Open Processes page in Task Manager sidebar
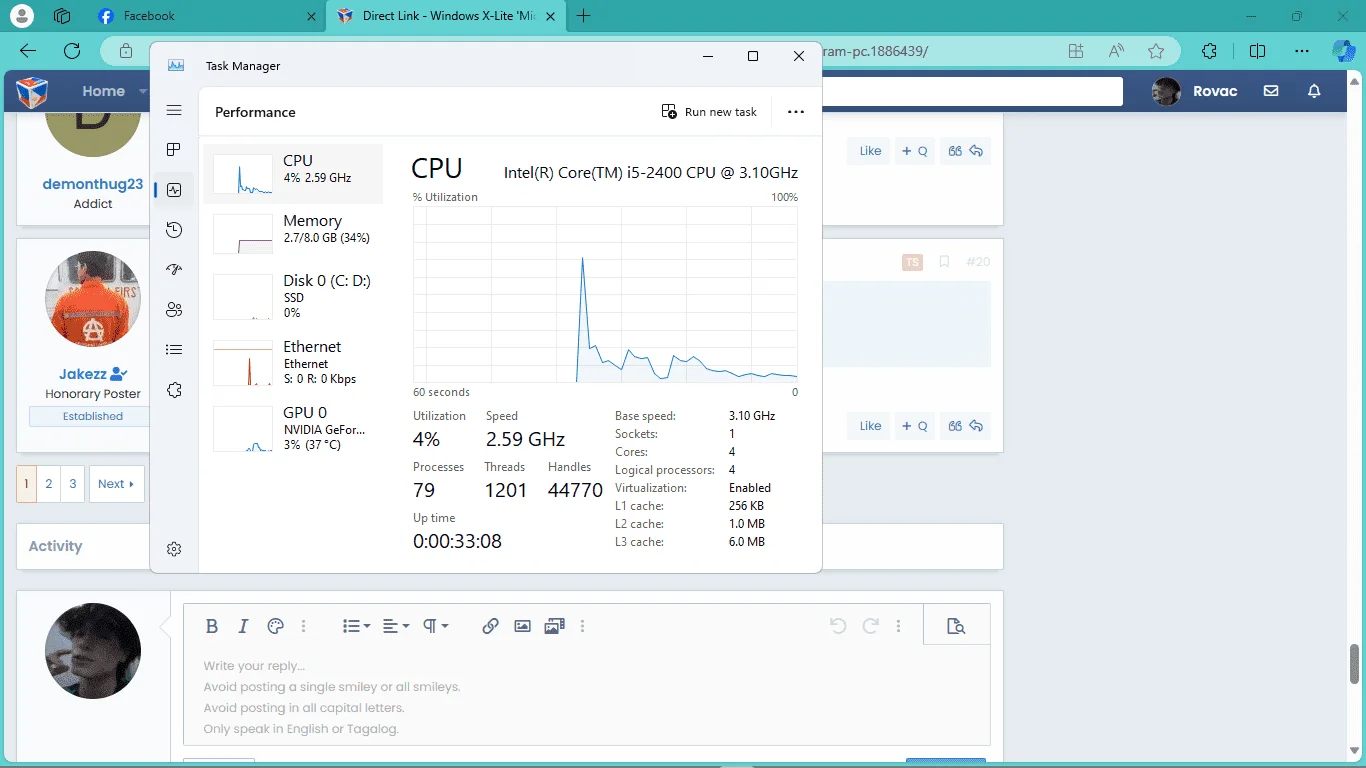 pos(174,150)
